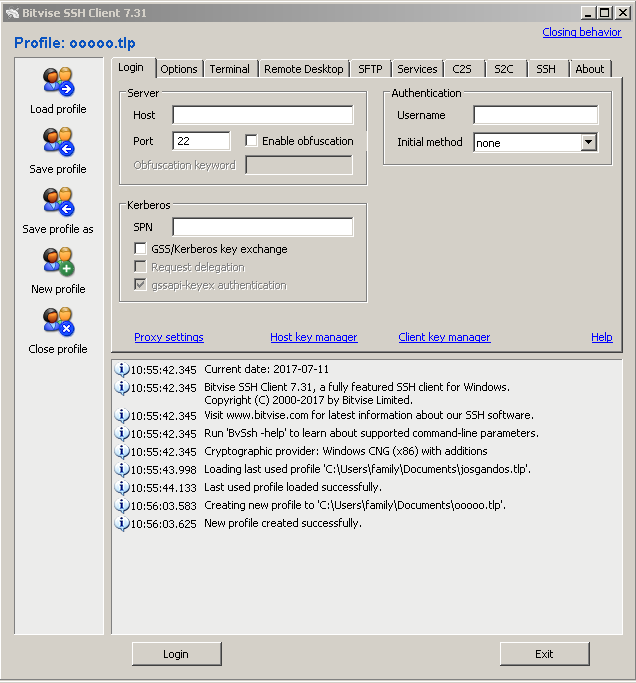Click info icon beside 'Visit www.bitvise.com' entry

pos(122,415)
